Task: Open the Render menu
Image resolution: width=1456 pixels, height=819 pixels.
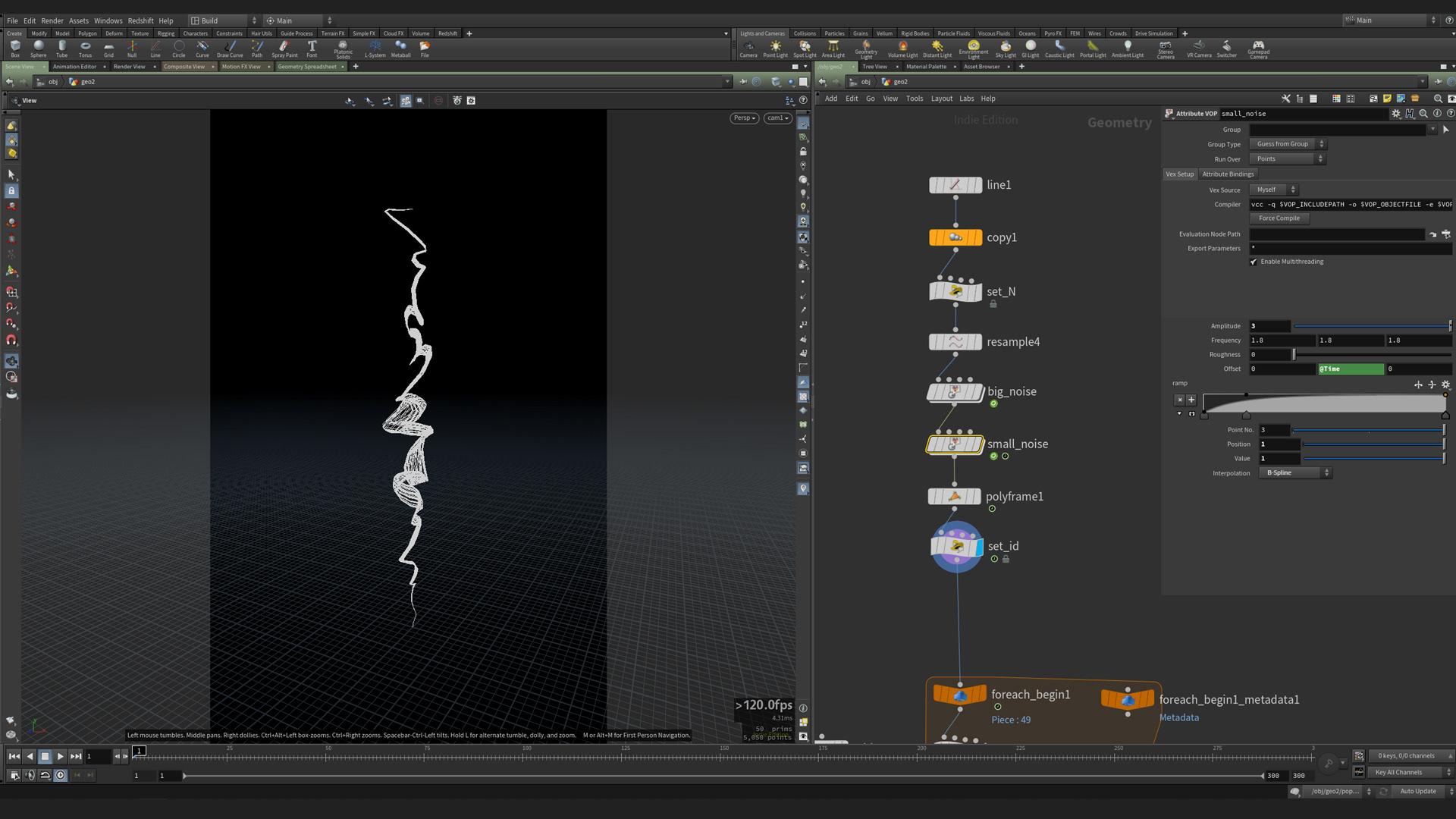Action: point(52,20)
